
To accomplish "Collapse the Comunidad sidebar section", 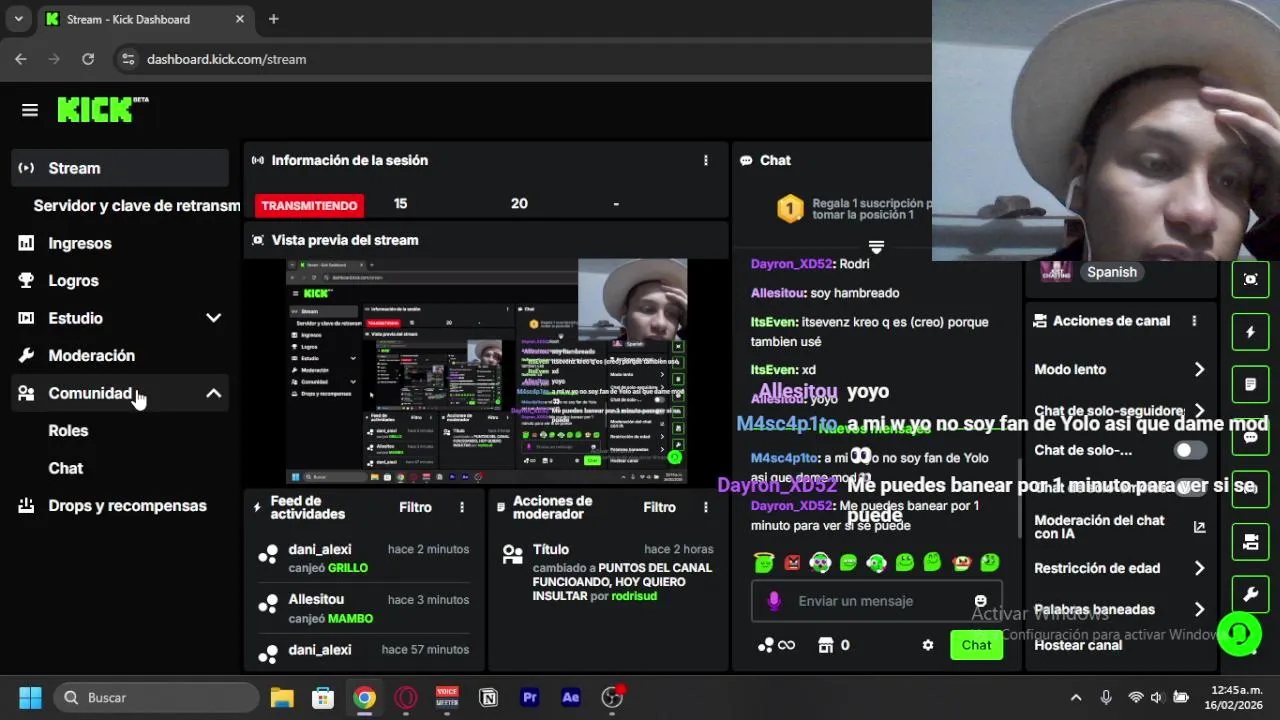I will (213, 393).
